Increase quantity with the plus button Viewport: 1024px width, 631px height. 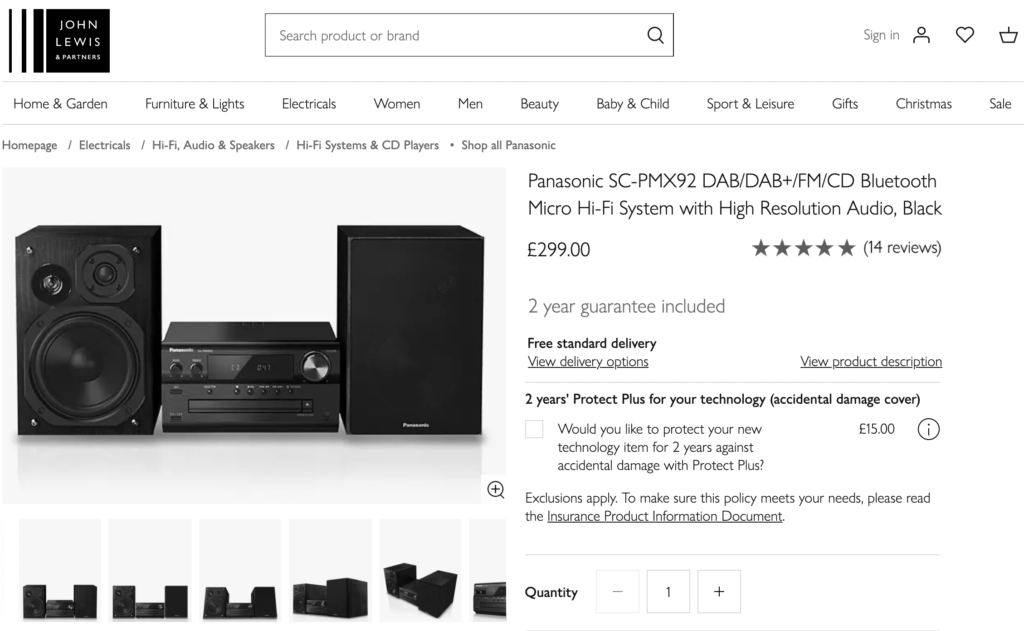pyautogui.click(x=719, y=591)
